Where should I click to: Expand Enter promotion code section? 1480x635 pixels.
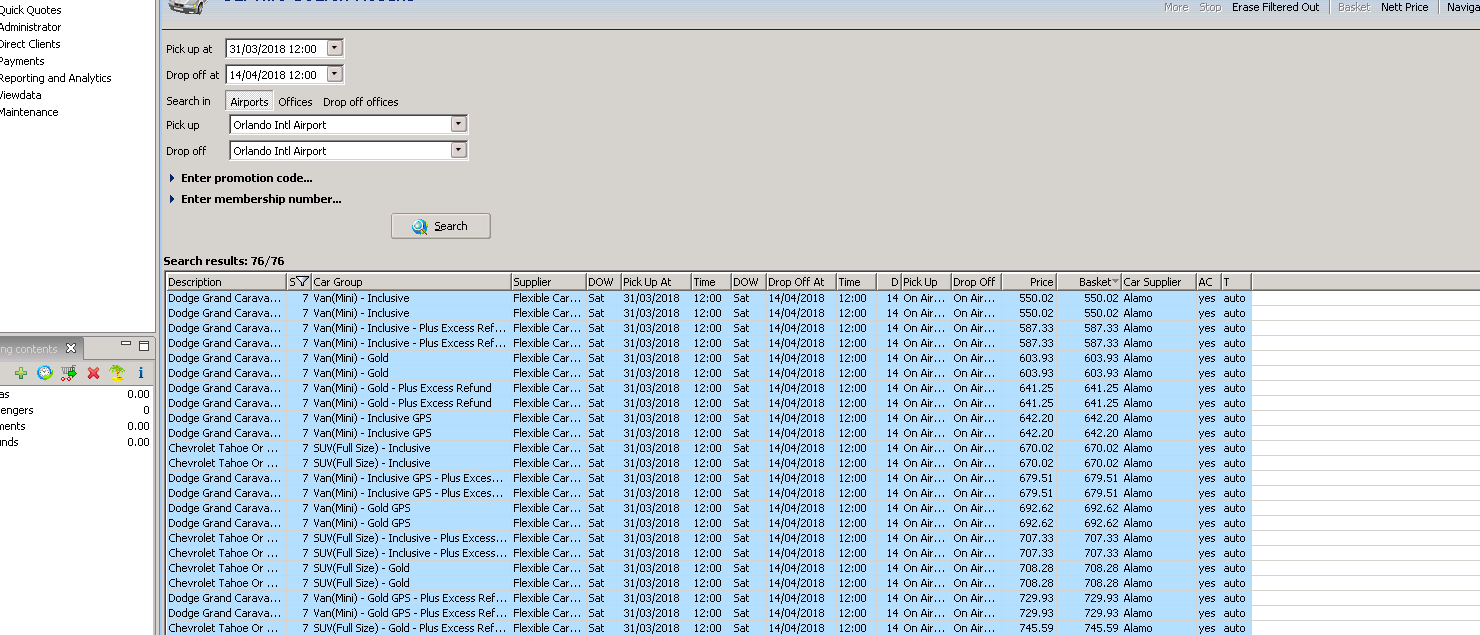click(241, 178)
